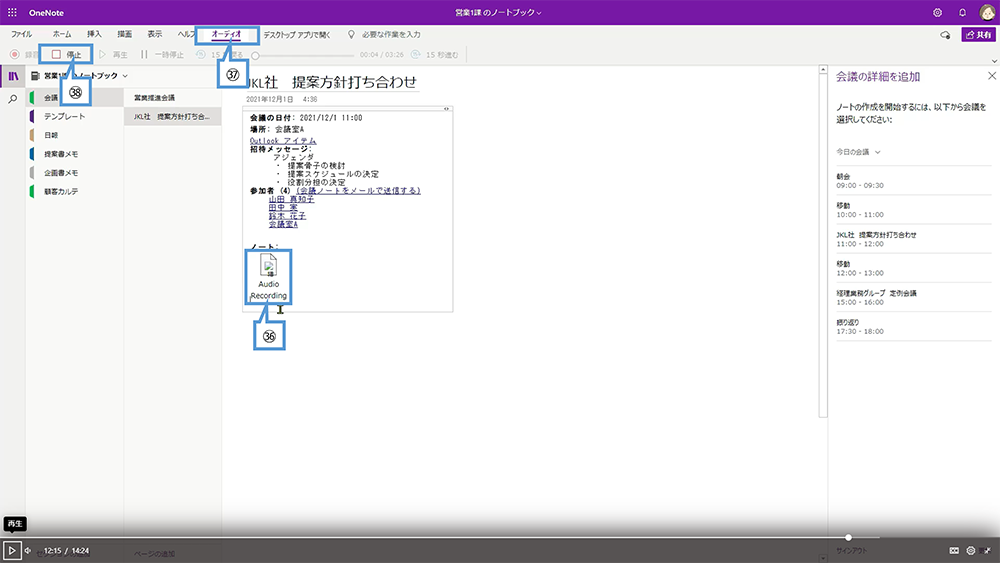This screenshot has height=563, width=1000.
Task: Open the 営業推進会議 page
Action: pyautogui.click(x=173, y=98)
